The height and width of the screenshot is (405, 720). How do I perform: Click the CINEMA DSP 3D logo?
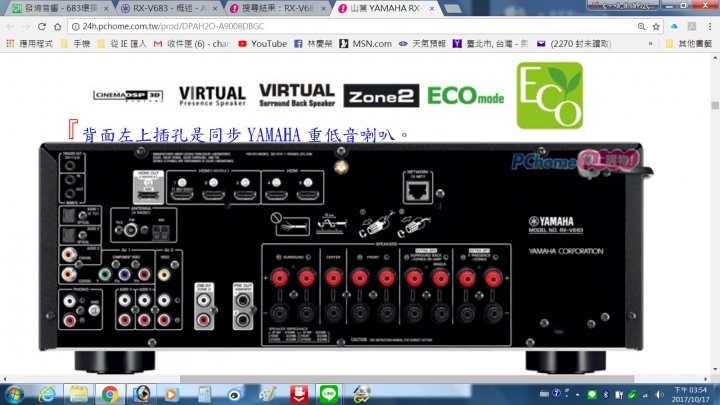(x=128, y=95)
